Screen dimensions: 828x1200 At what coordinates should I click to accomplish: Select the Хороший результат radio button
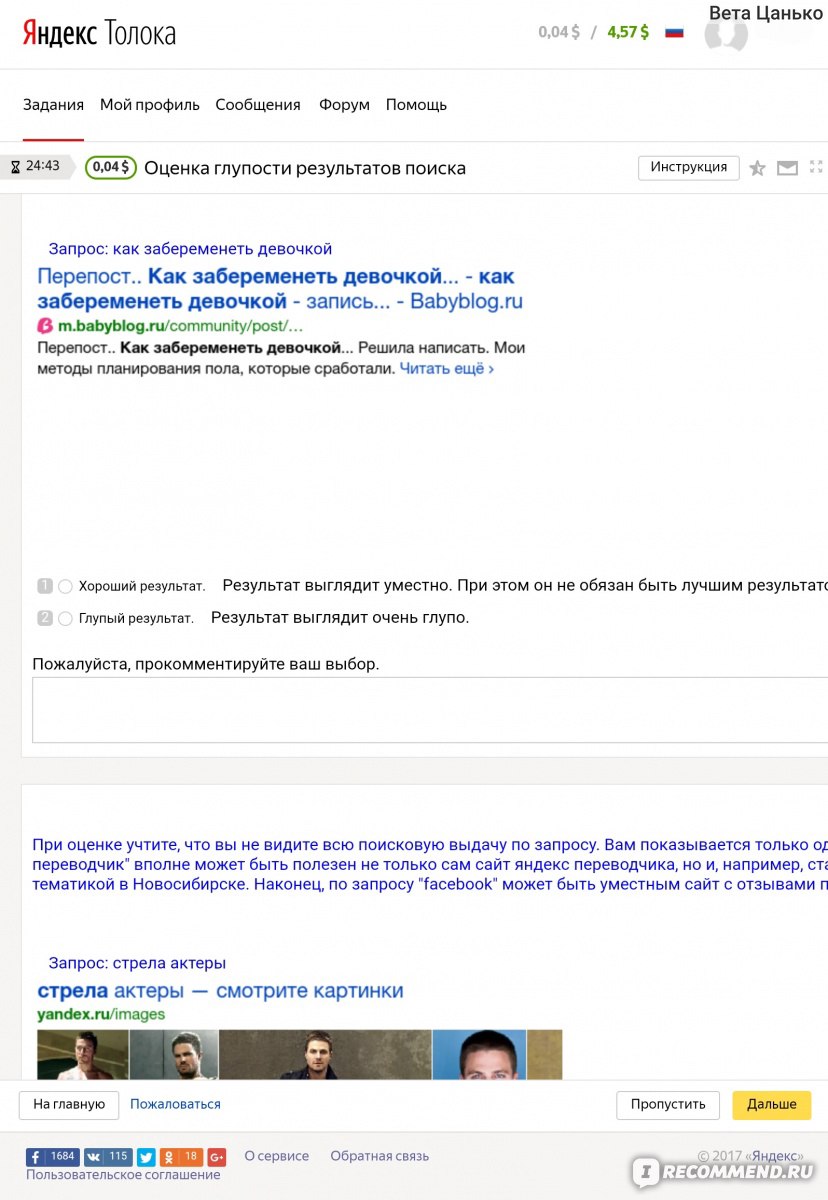[65, 586]
